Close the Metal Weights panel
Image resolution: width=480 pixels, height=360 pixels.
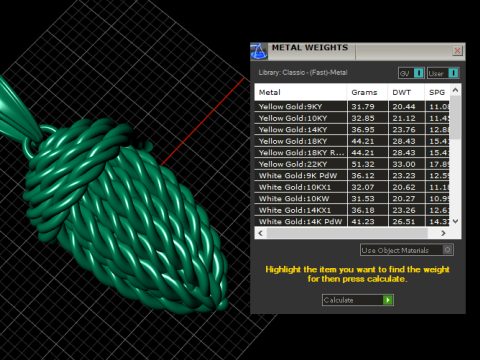point(457,51)
